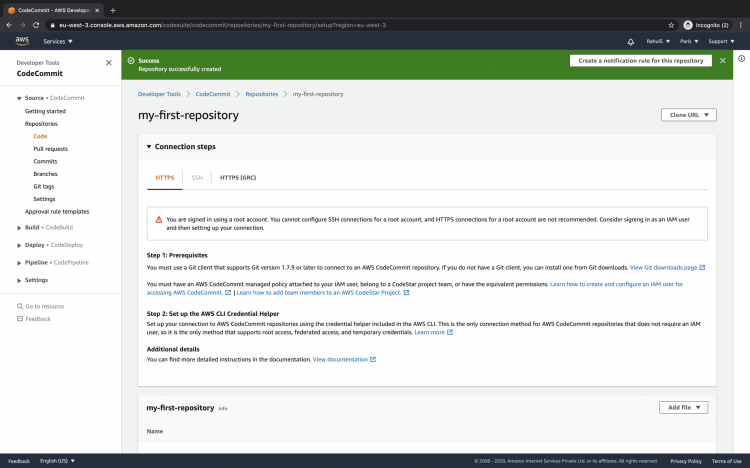Open Getting started in sidebar
Viewport: 750px width, 468px height.
click(45, 111)
